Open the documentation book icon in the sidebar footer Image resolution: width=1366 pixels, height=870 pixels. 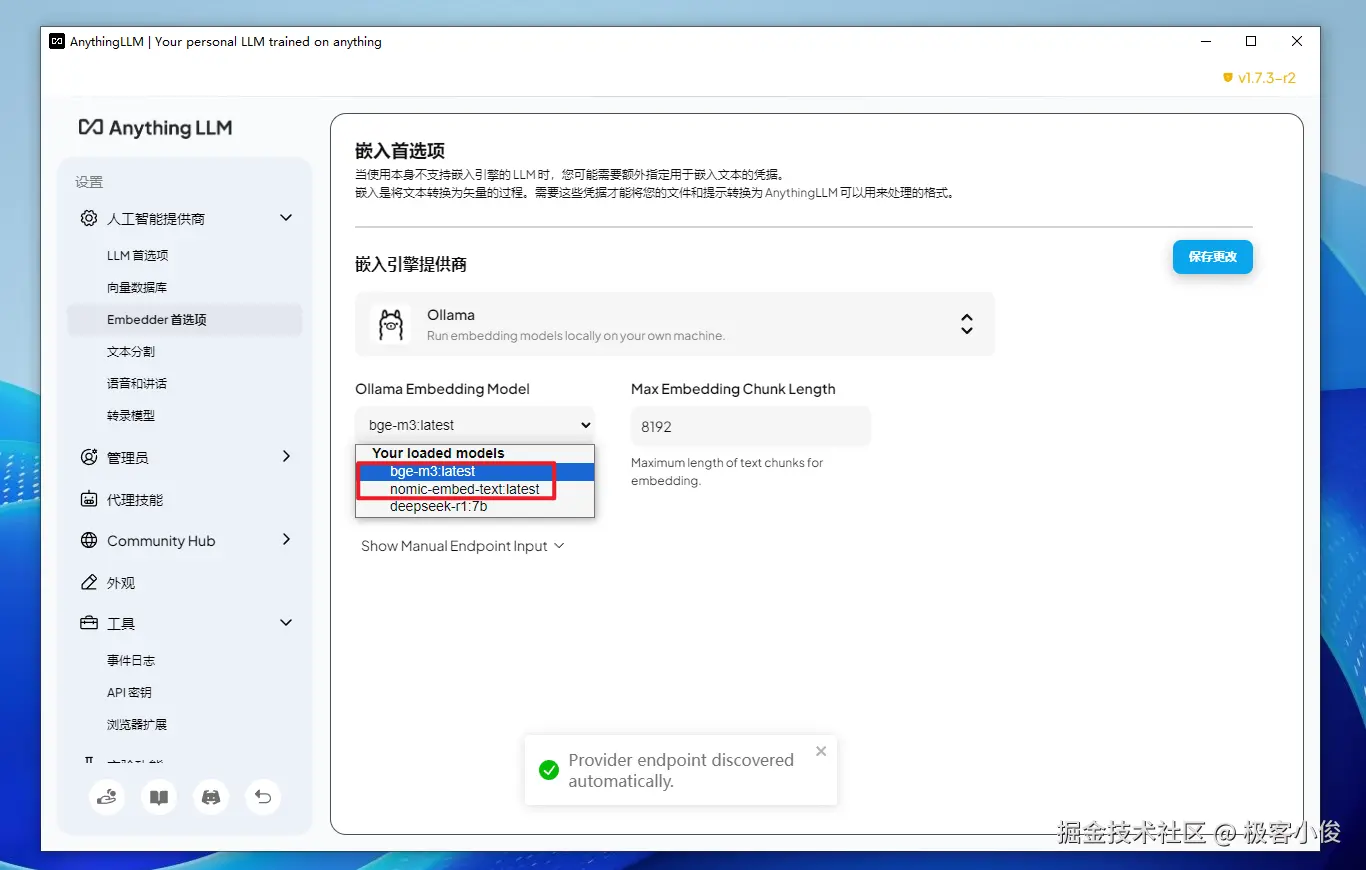pos(159,797)
